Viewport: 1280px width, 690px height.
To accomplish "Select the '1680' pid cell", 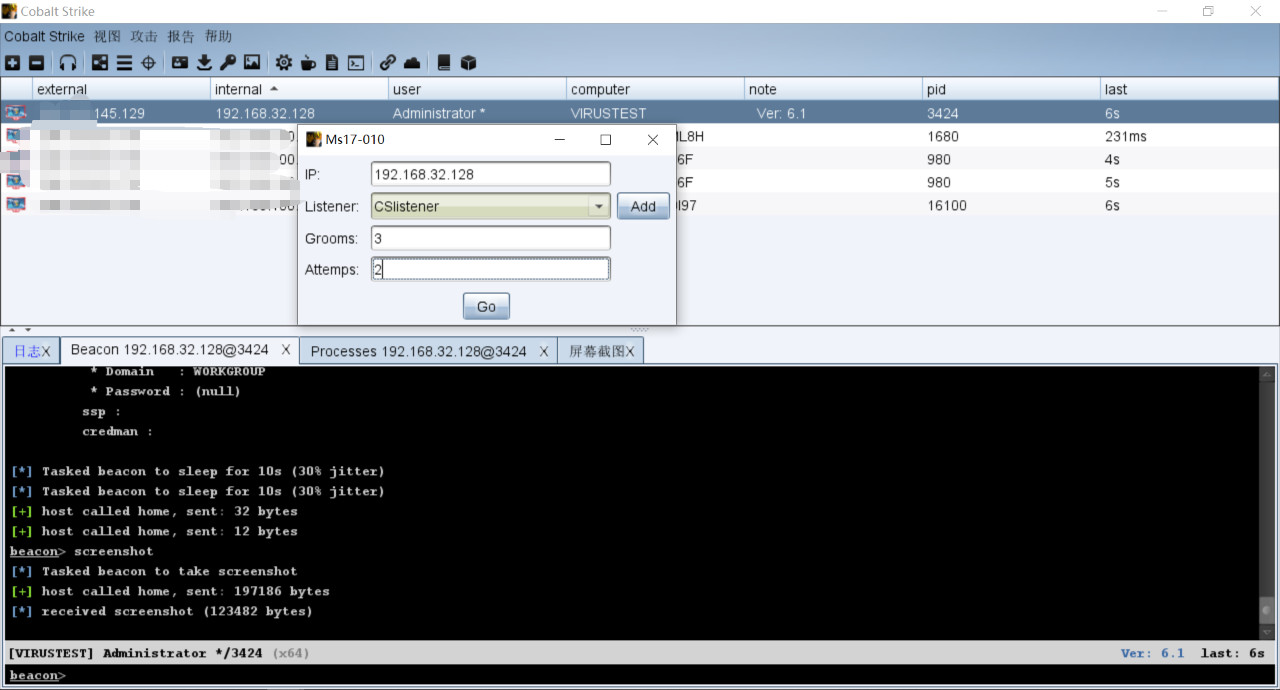I will click(943, 136).
